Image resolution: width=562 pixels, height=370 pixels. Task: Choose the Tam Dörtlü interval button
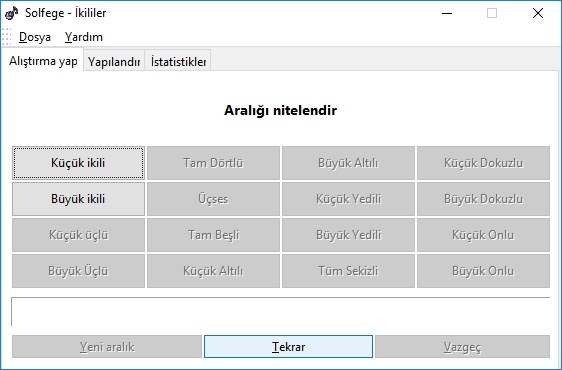tap(213, 163)
